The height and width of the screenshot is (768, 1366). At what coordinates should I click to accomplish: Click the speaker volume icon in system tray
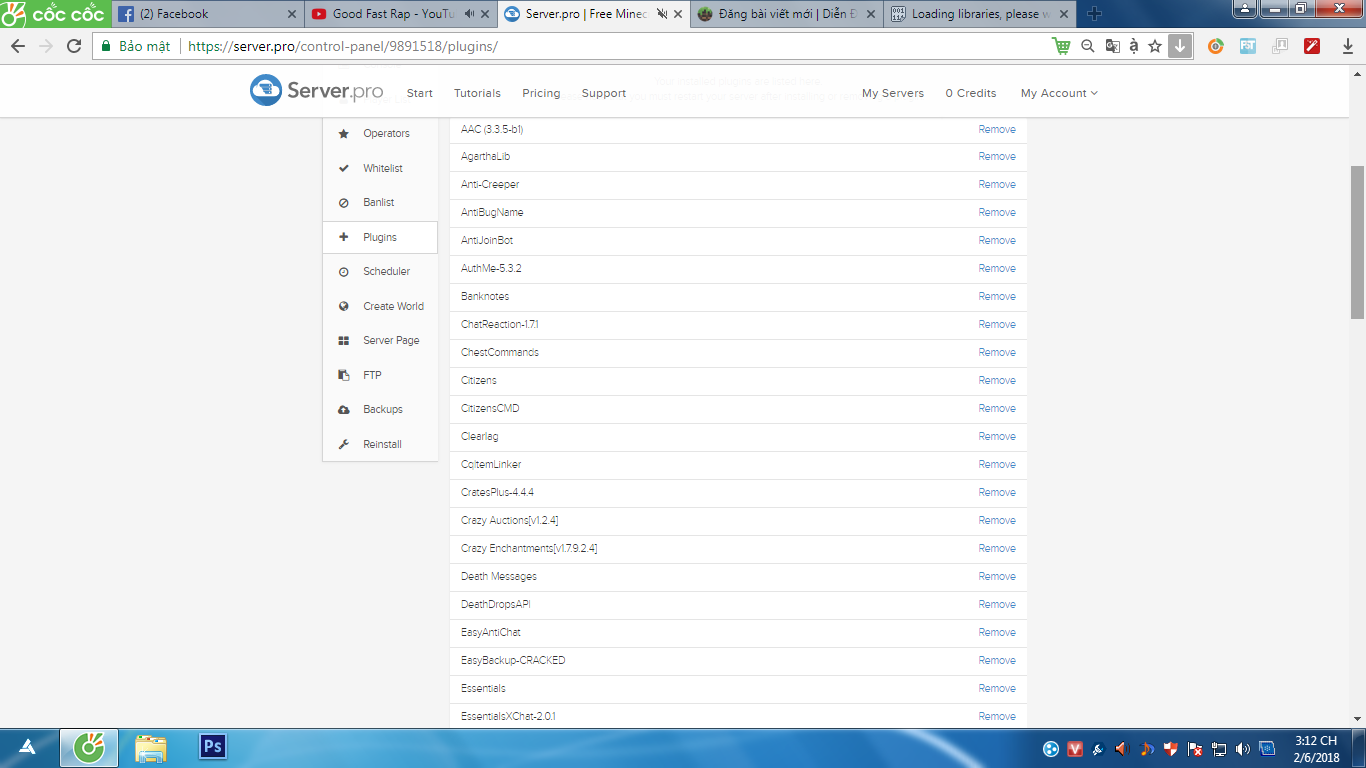tap(1243, 749)
